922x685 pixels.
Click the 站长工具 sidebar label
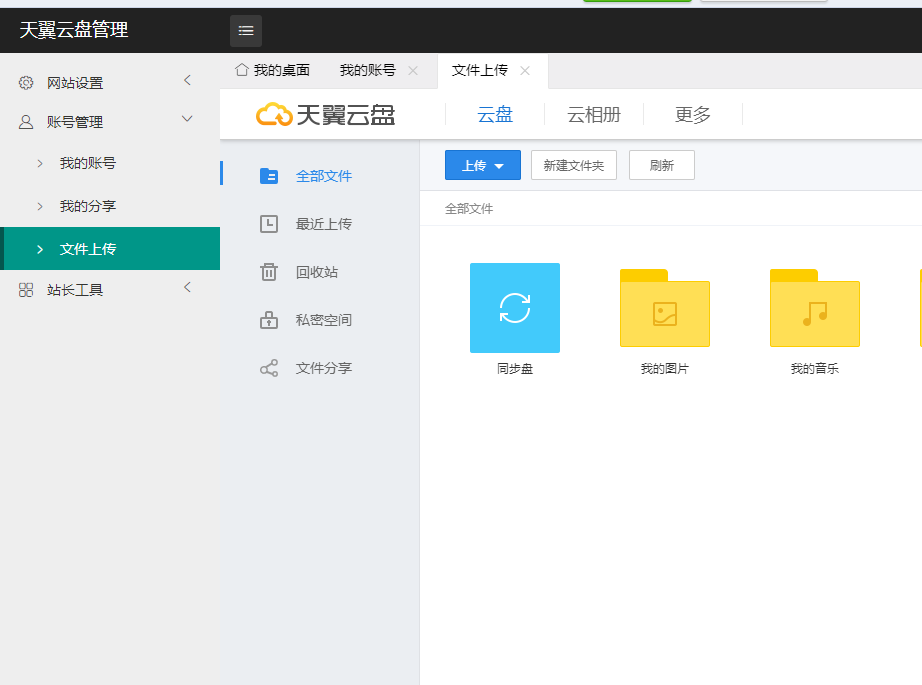[x=75, y=290]
